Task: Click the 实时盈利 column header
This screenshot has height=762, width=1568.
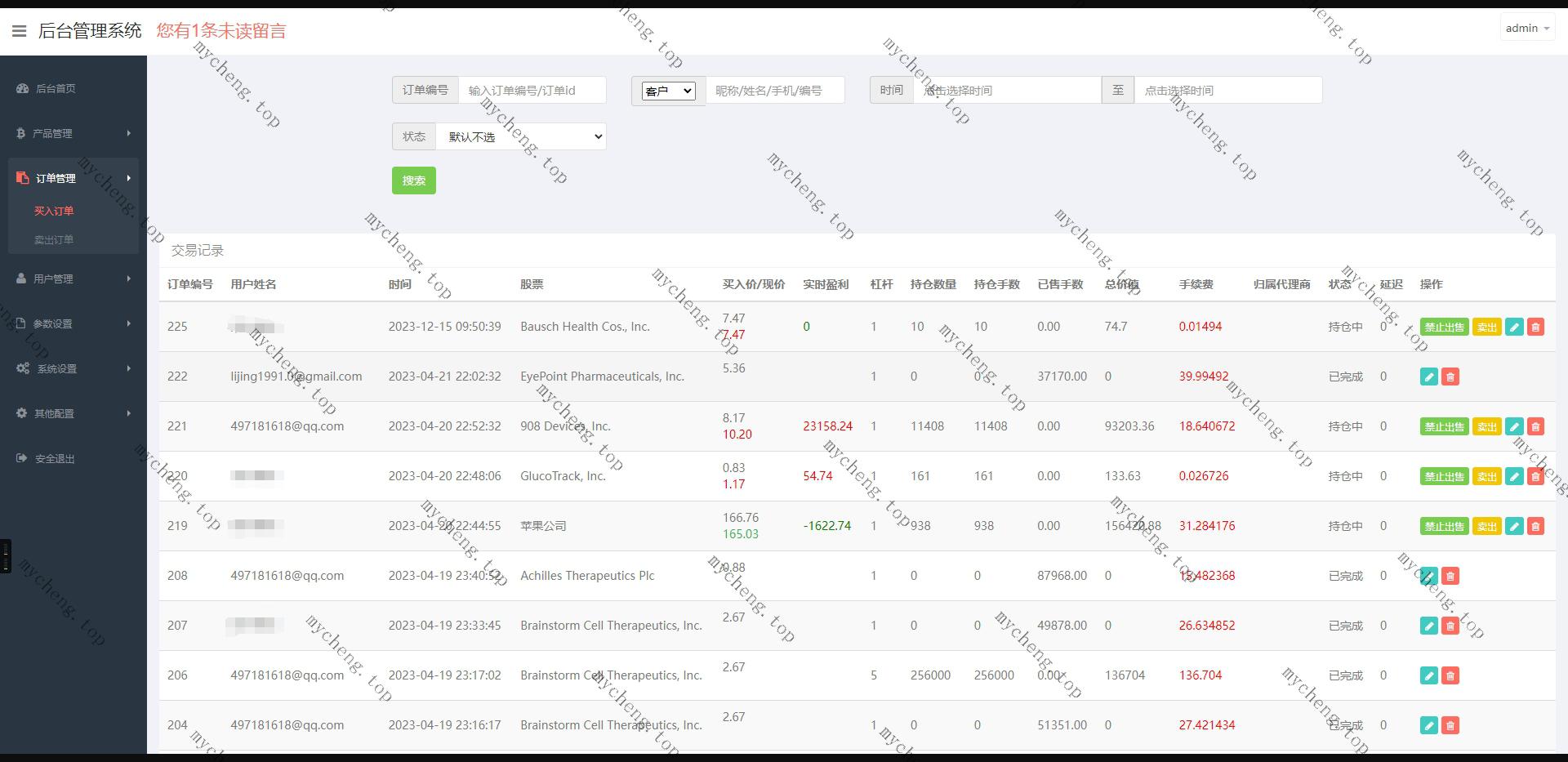Action: [x=826, y=284]
